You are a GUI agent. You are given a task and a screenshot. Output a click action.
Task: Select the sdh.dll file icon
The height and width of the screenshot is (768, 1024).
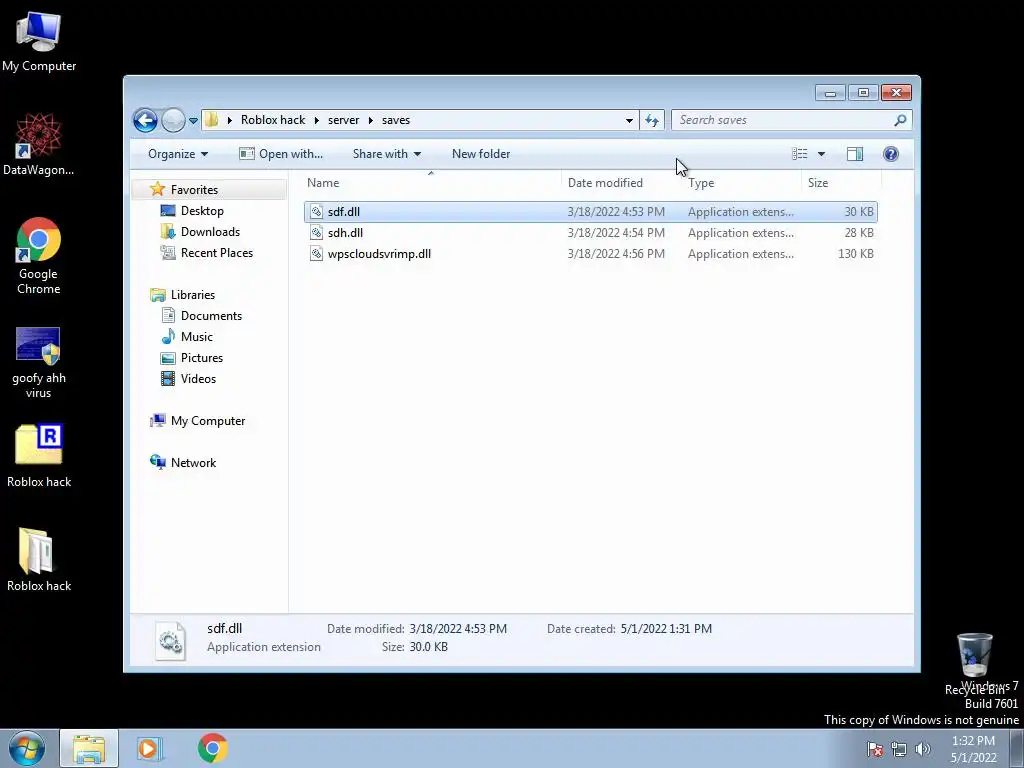[316, 232]
